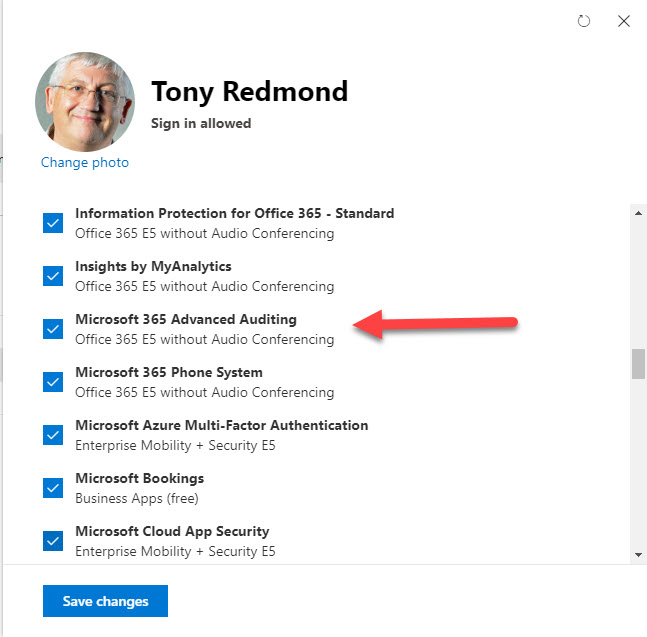Click the refresh icon in the panel header

pos(583,21)
